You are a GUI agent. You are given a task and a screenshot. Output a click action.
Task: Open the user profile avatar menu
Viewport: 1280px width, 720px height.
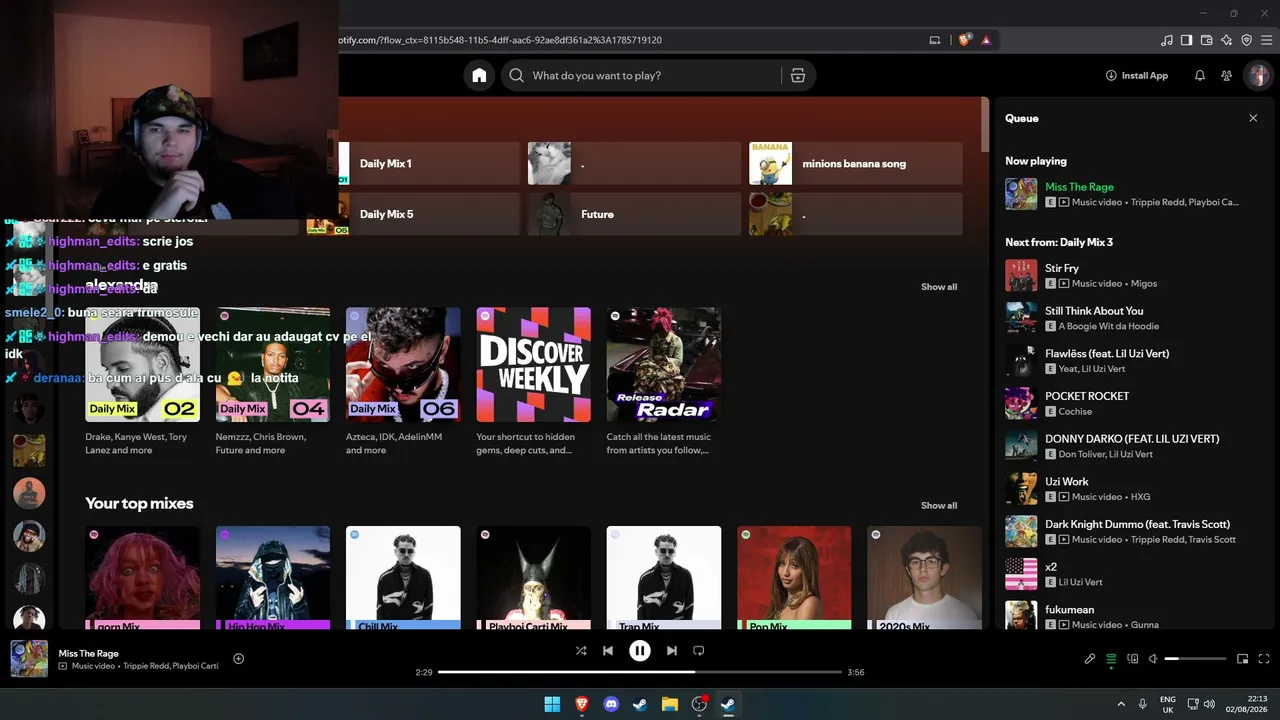(1258, 76)
